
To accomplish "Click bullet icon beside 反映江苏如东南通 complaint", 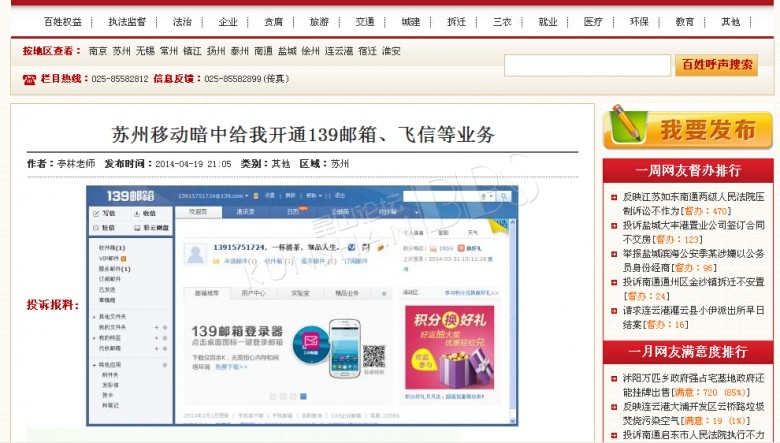I will pyautogui.click(x=614, y=198).
